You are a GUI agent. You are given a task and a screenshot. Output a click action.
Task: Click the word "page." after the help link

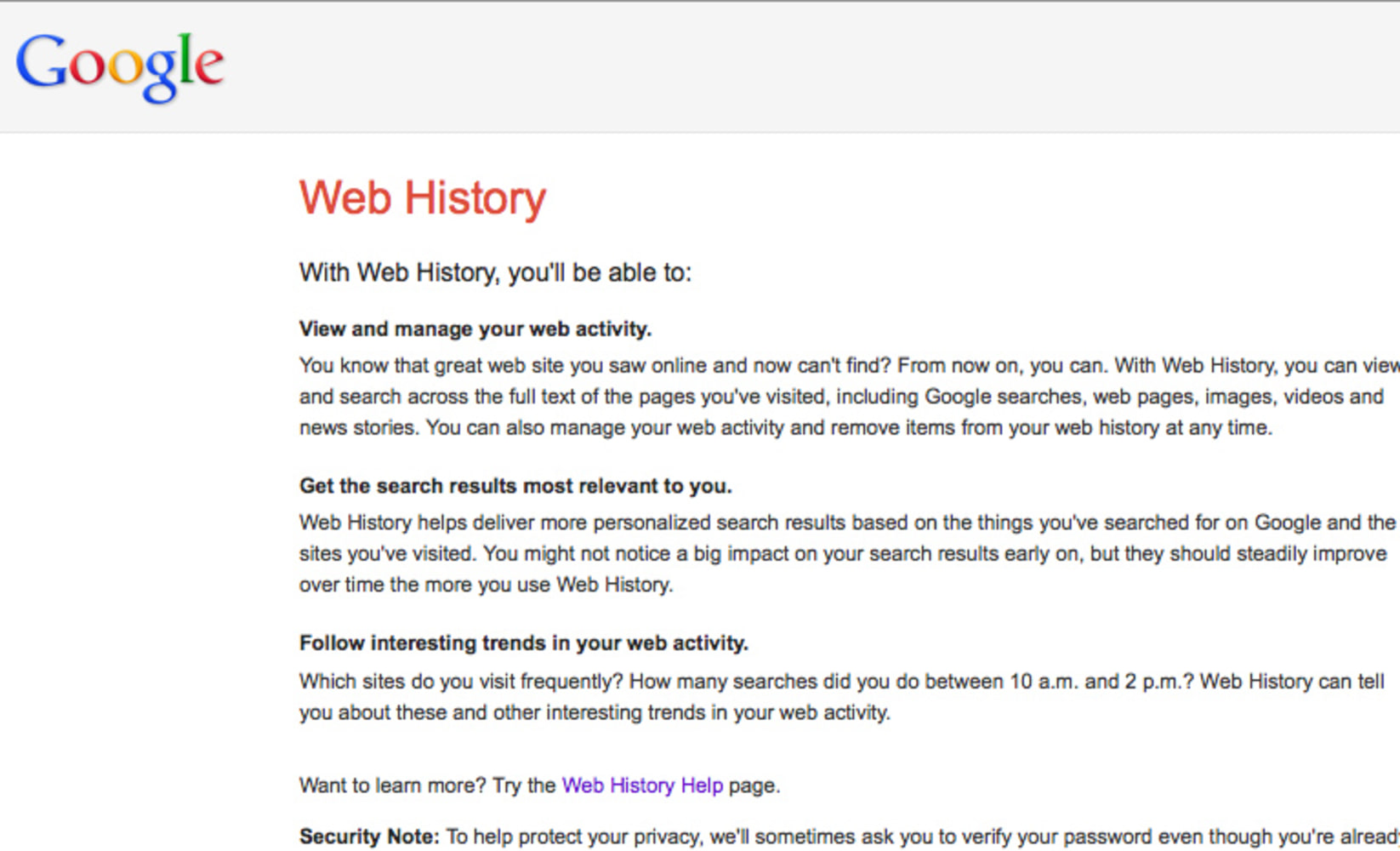pyautogui.click(x=754, y=785)
